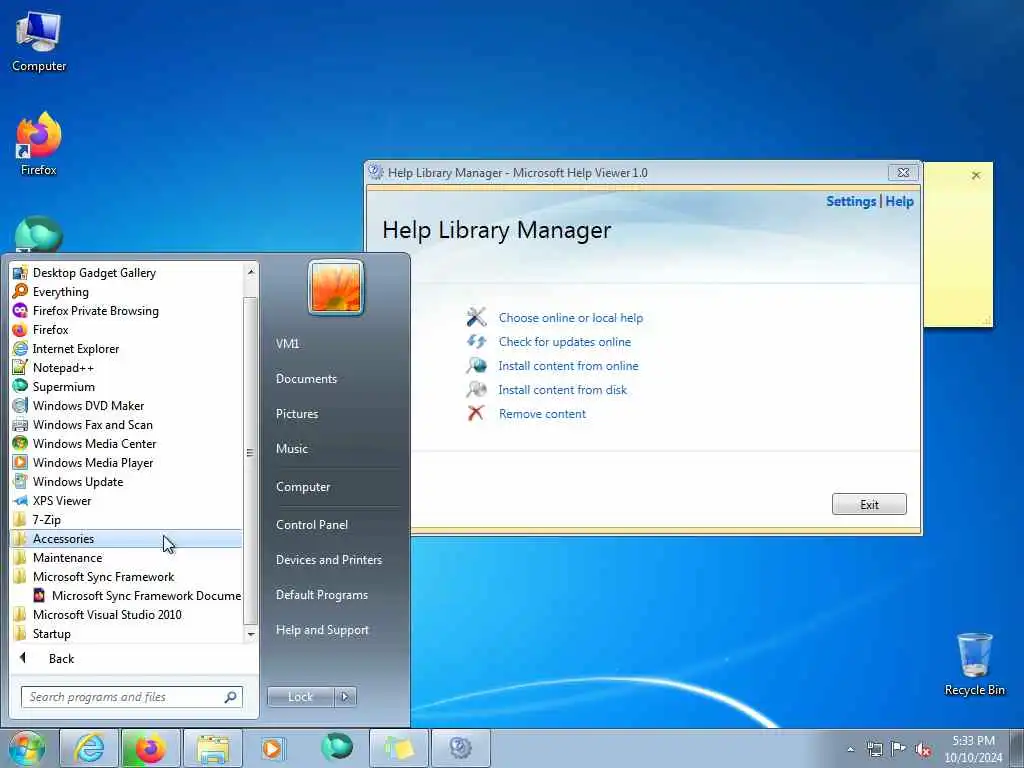Show hidden tray icons arrow

850,749
